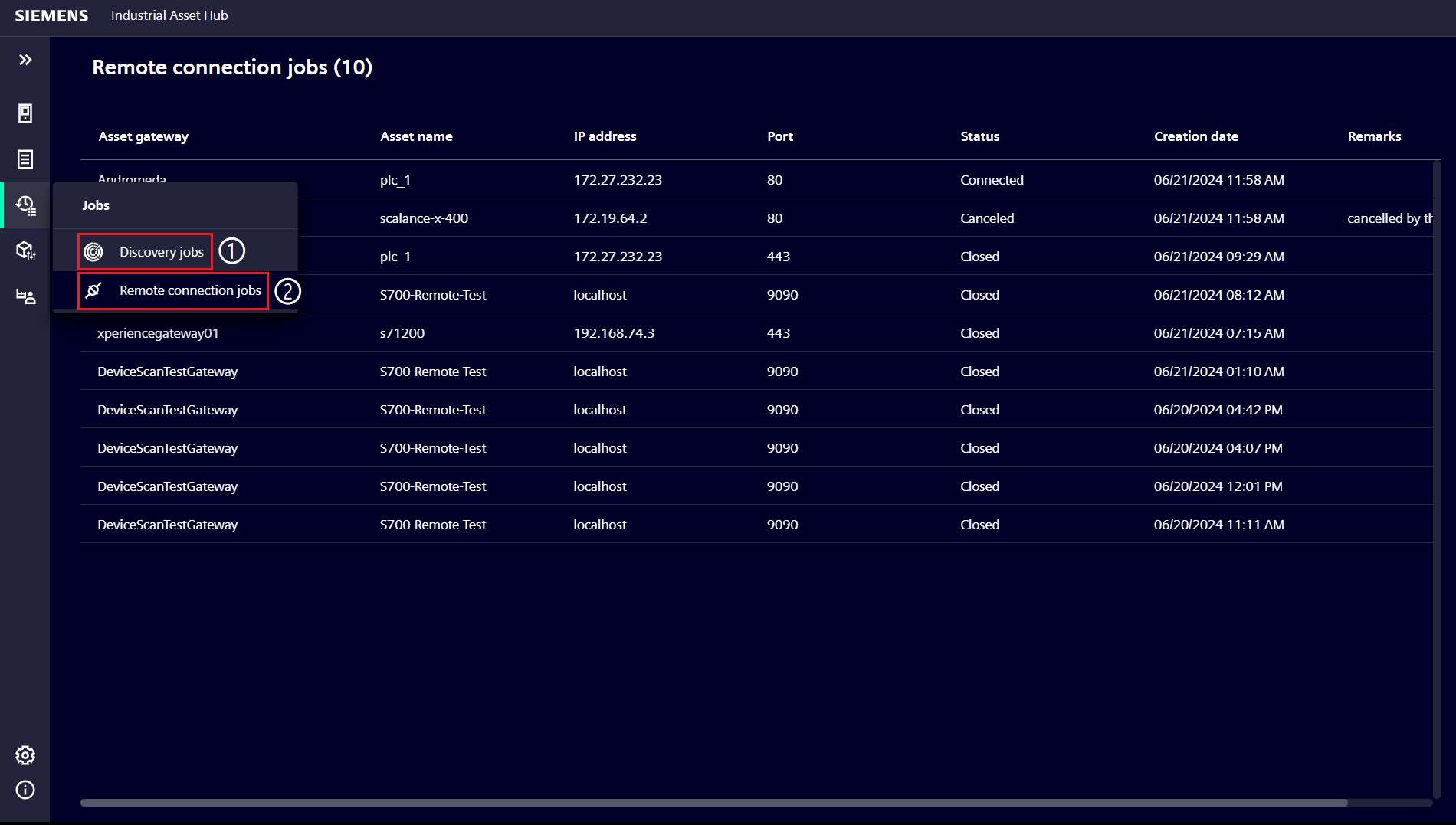
Task: Sort by Port column header
Action: [780, 136]
